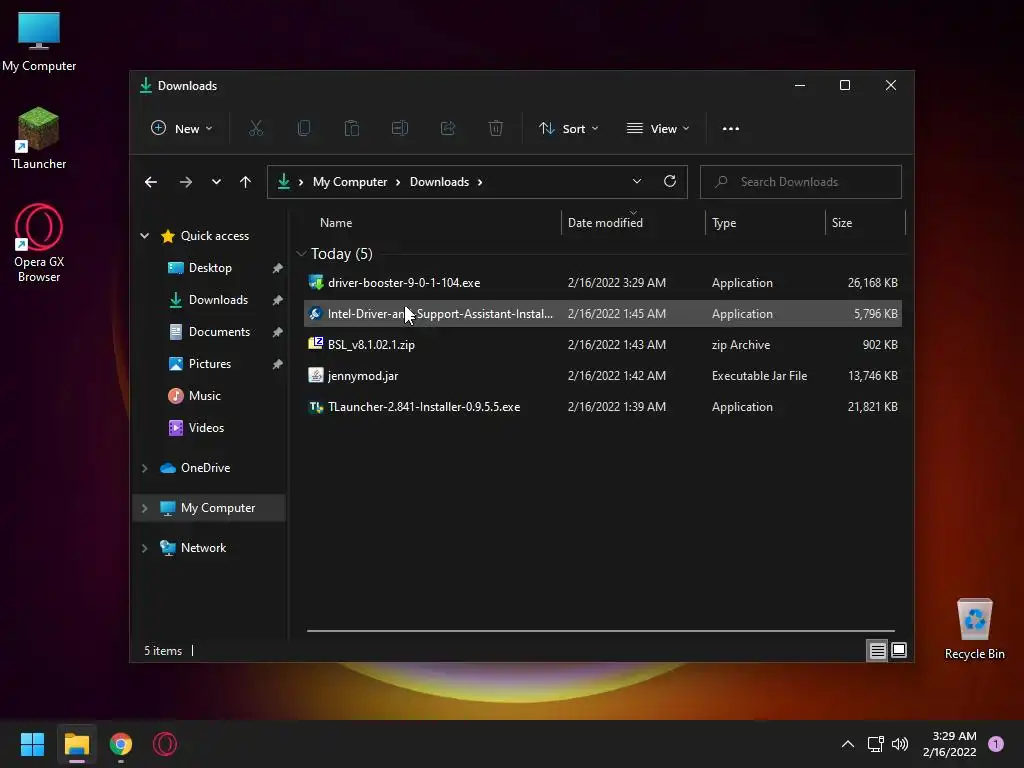Click the 2/16/2022 1:39 AM date cell

pos(616,407)
